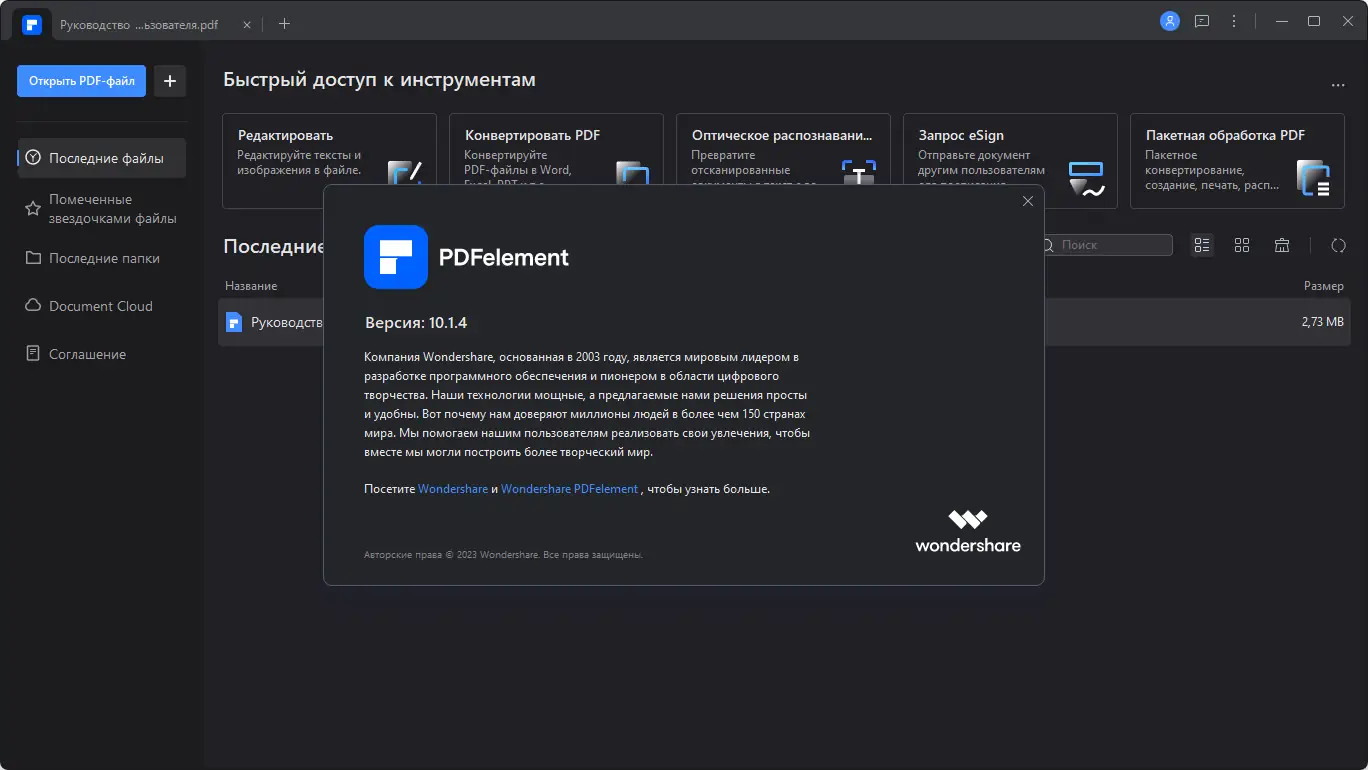Follow the Wondershare website link
The height and width of the screenshot is (770, 1368).
coord(453,489)
